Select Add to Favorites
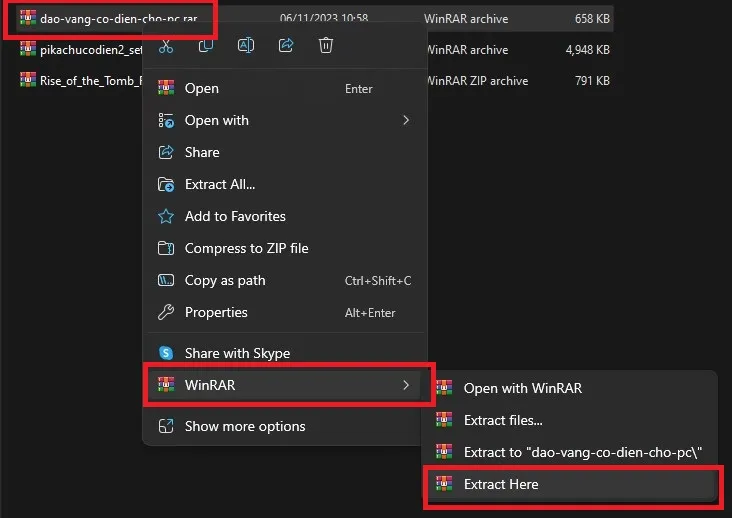The image size is (732, 518). coord(285,216)
